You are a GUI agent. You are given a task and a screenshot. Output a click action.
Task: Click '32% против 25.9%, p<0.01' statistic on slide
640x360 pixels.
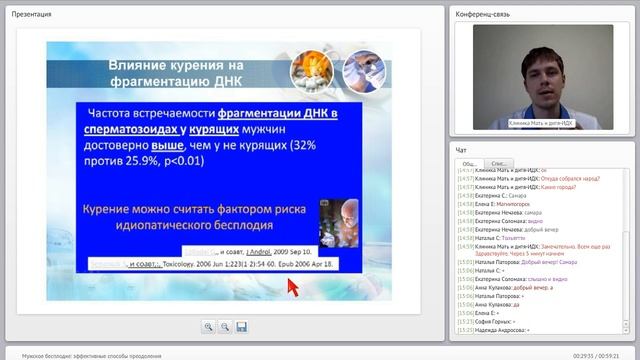point(200,153)
